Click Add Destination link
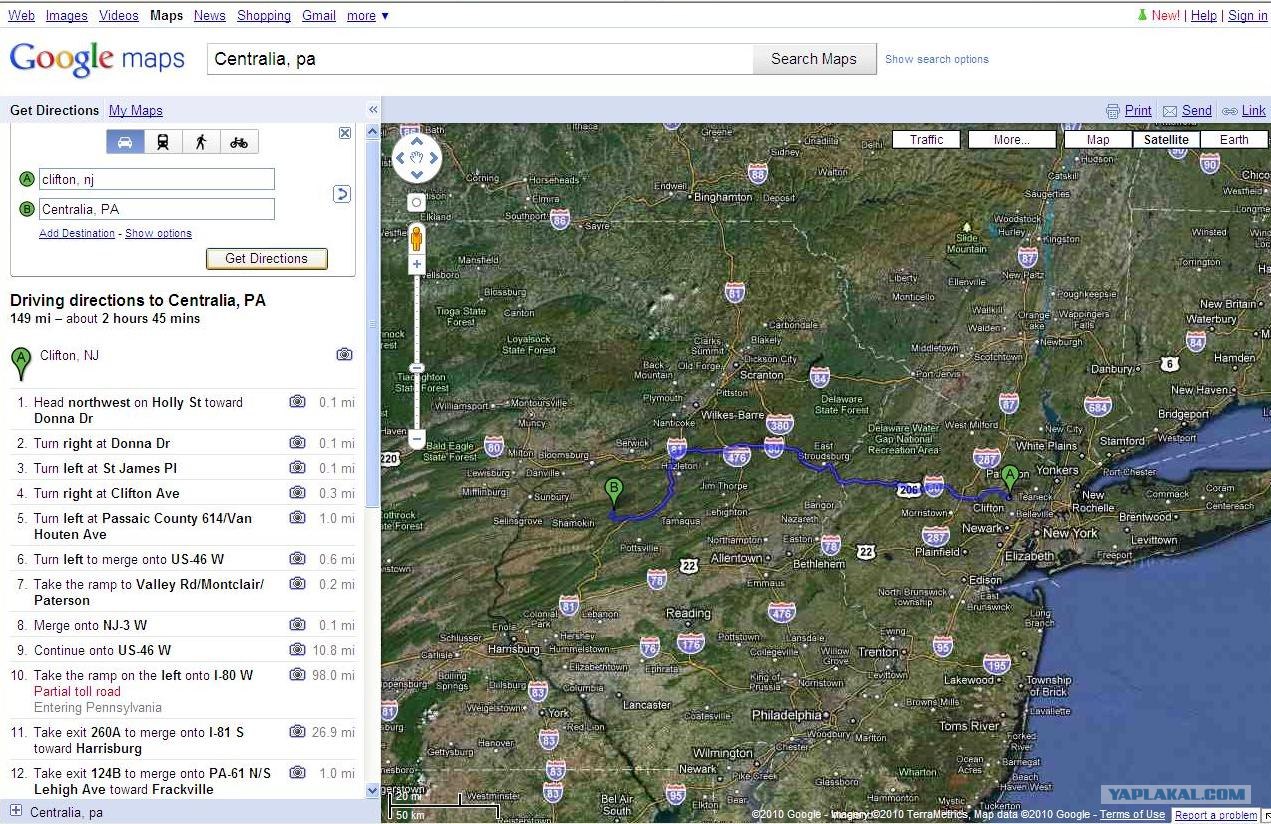 tap(77, 233)
